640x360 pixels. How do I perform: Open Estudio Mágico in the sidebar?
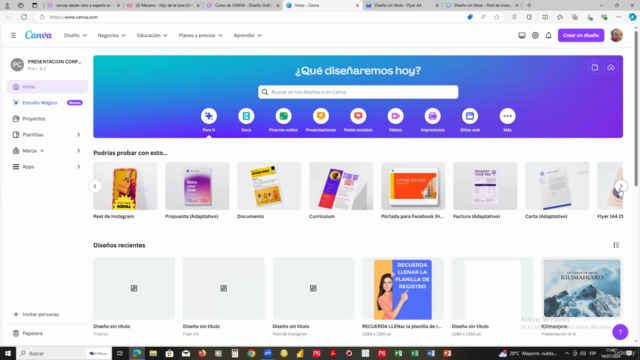click(47, 103)
